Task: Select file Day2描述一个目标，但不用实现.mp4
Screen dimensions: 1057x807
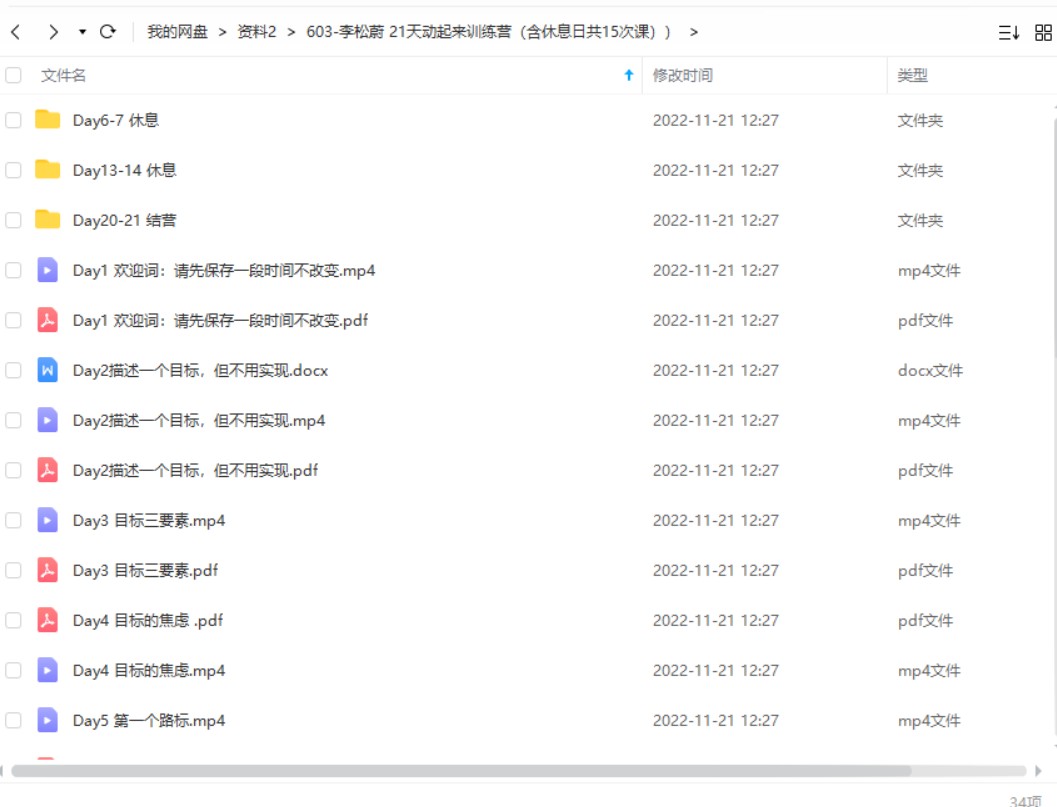Action: click(x=199, y=420)
